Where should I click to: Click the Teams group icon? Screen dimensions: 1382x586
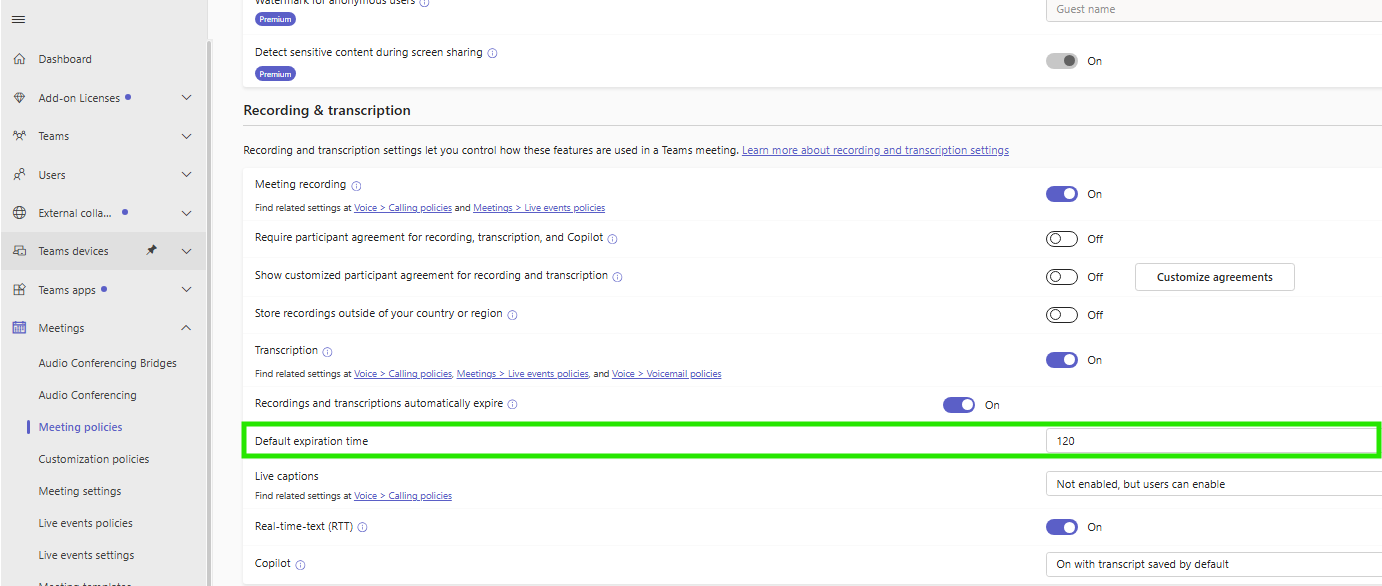19,136
